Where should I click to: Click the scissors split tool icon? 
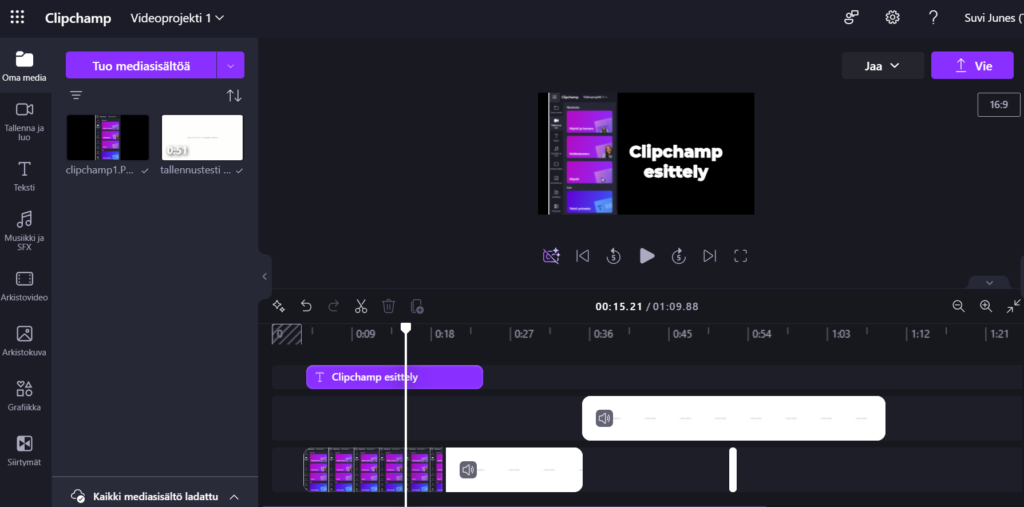[361, 306]
